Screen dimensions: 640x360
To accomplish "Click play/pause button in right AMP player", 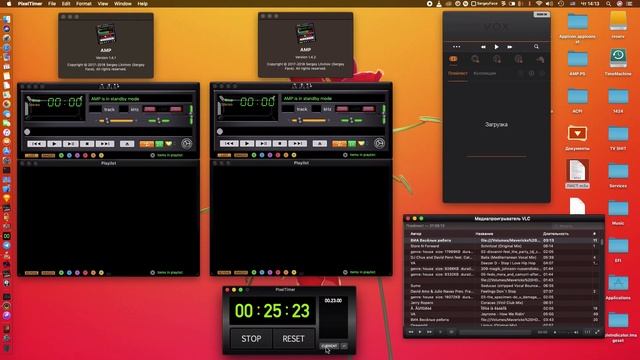I will (263, 143).
